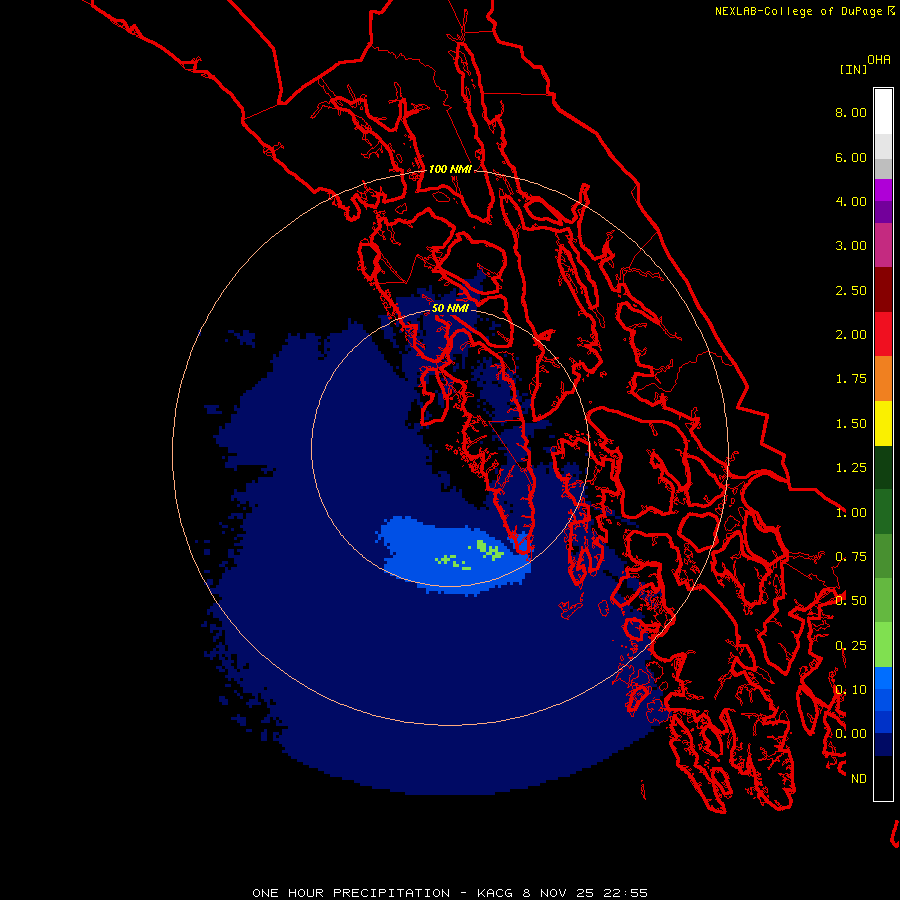Viewport: 900px width, 900px height.
Task: Pick the orange swatch in the legend
Action: click(x=883, y=379)
